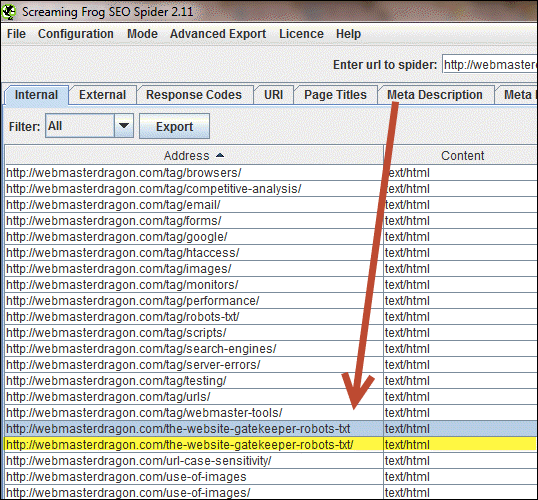Open the File menu
The height and width of the screenshot is (500, 538).
tap(16, 34)
